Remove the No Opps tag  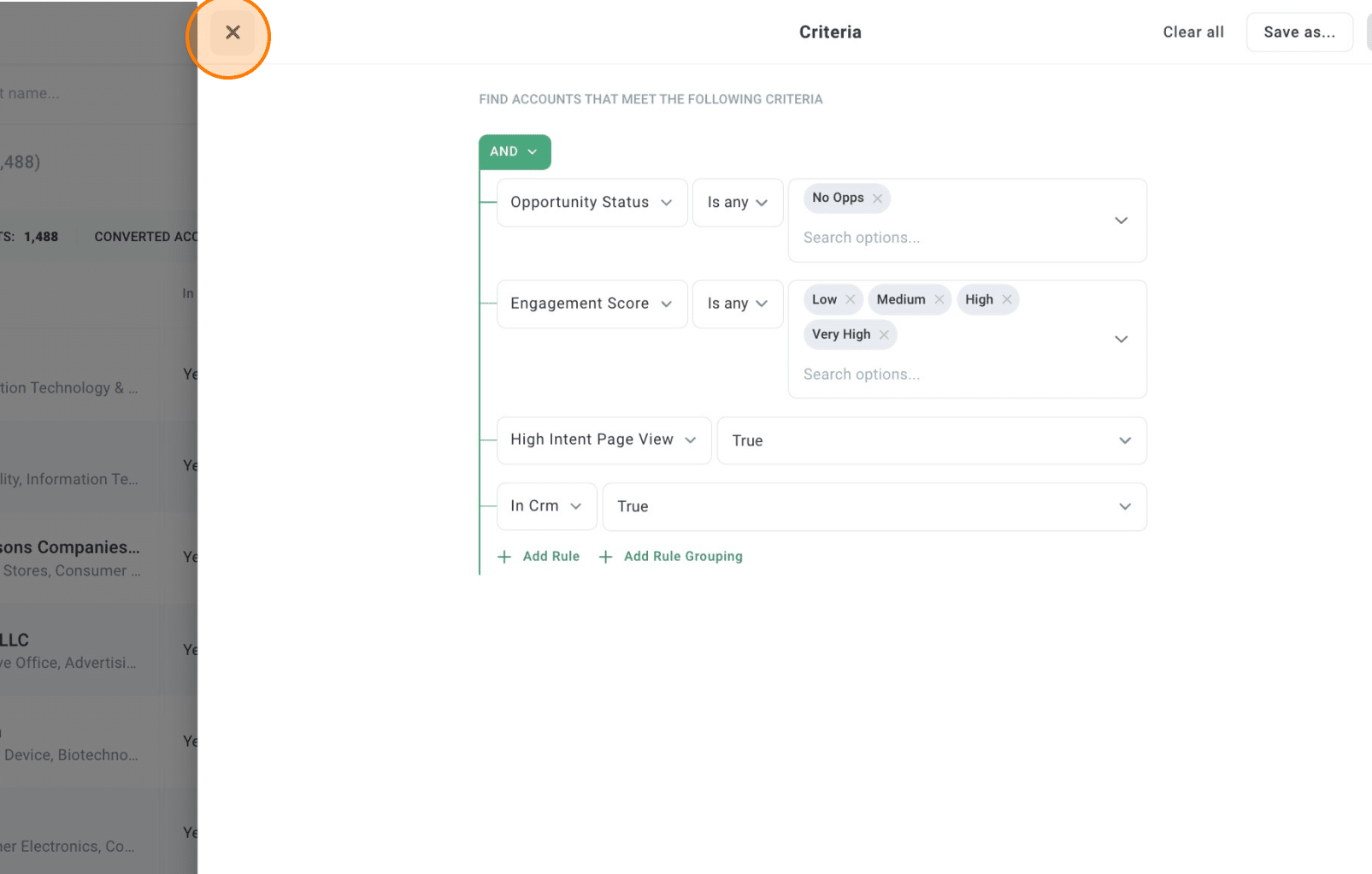click(877, 198)
